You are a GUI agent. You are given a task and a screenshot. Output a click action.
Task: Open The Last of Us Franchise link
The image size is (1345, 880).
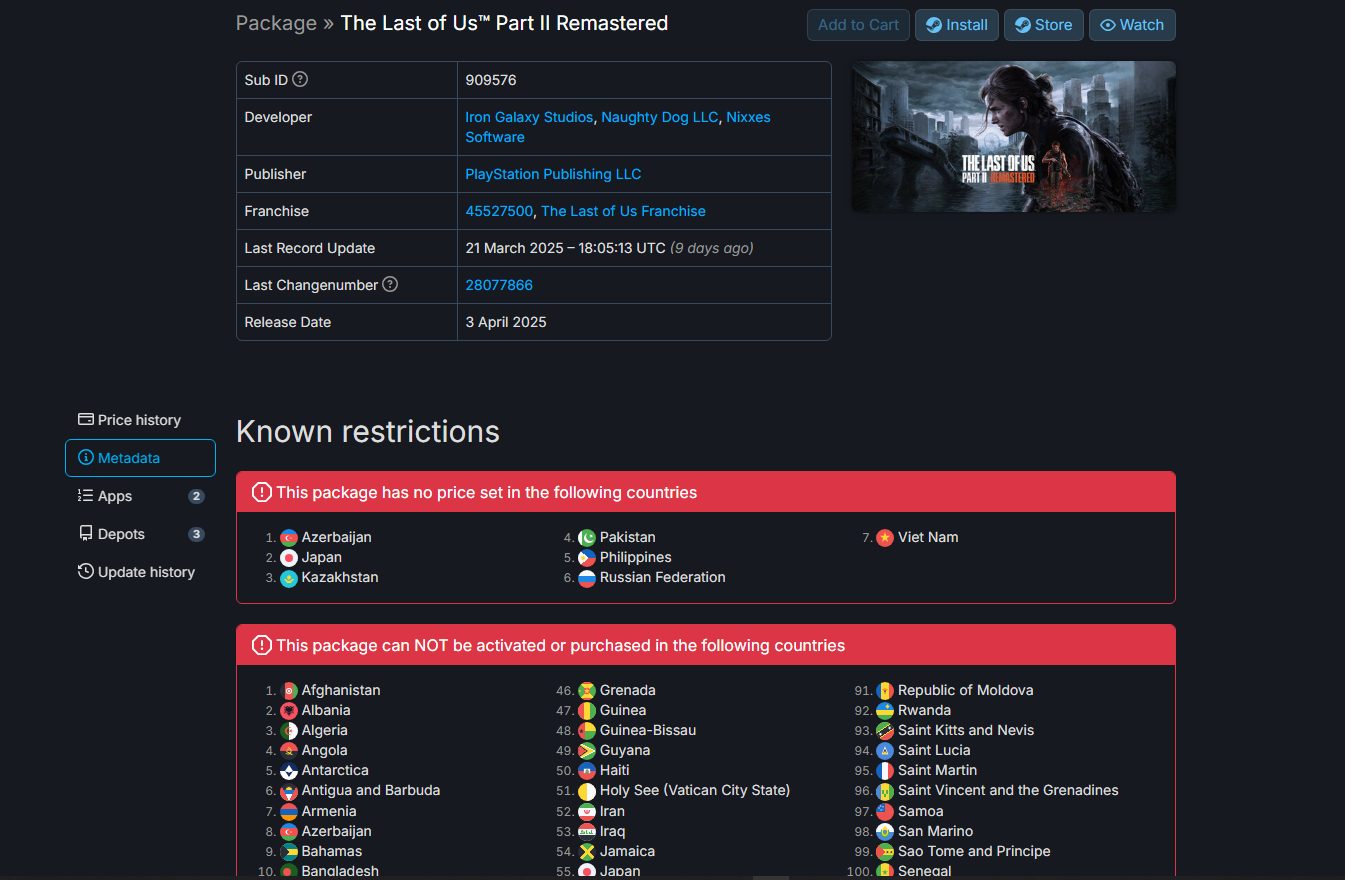(x=623, y=211)
